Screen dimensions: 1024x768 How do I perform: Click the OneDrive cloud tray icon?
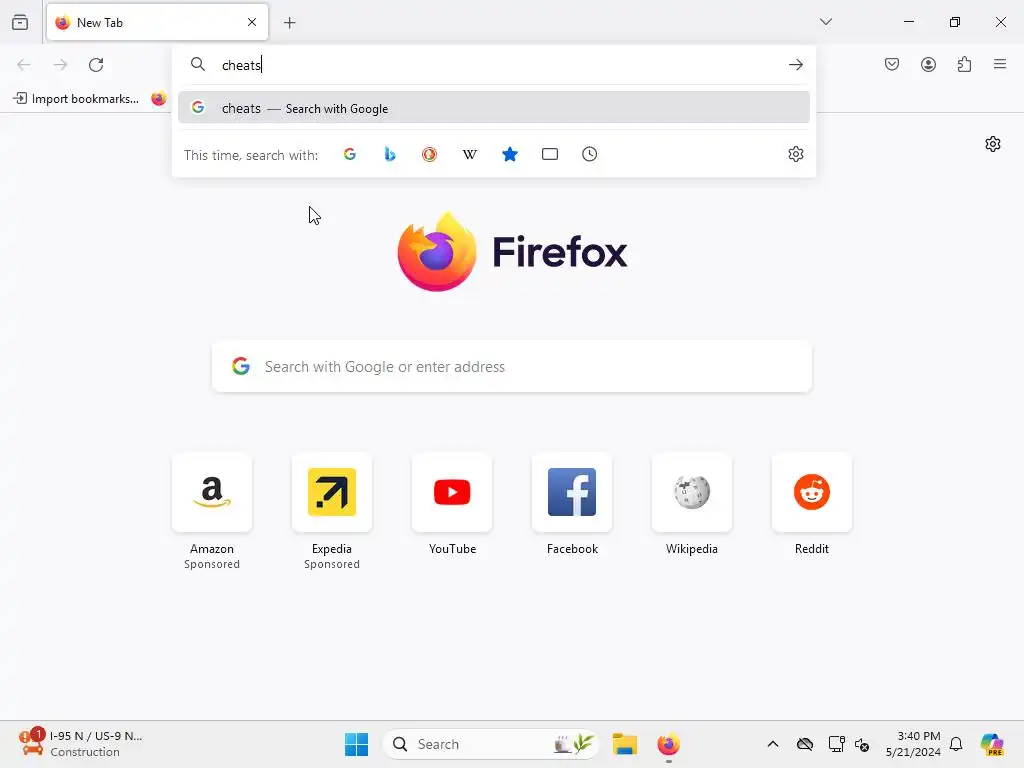point(805,744)
